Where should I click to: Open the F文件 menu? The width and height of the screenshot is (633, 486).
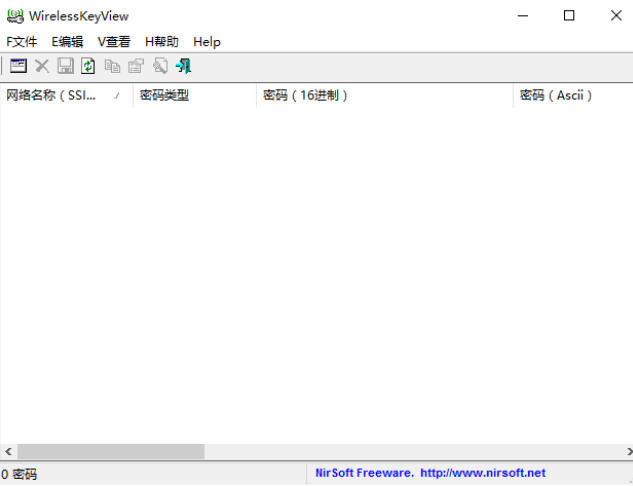(21, 42)
